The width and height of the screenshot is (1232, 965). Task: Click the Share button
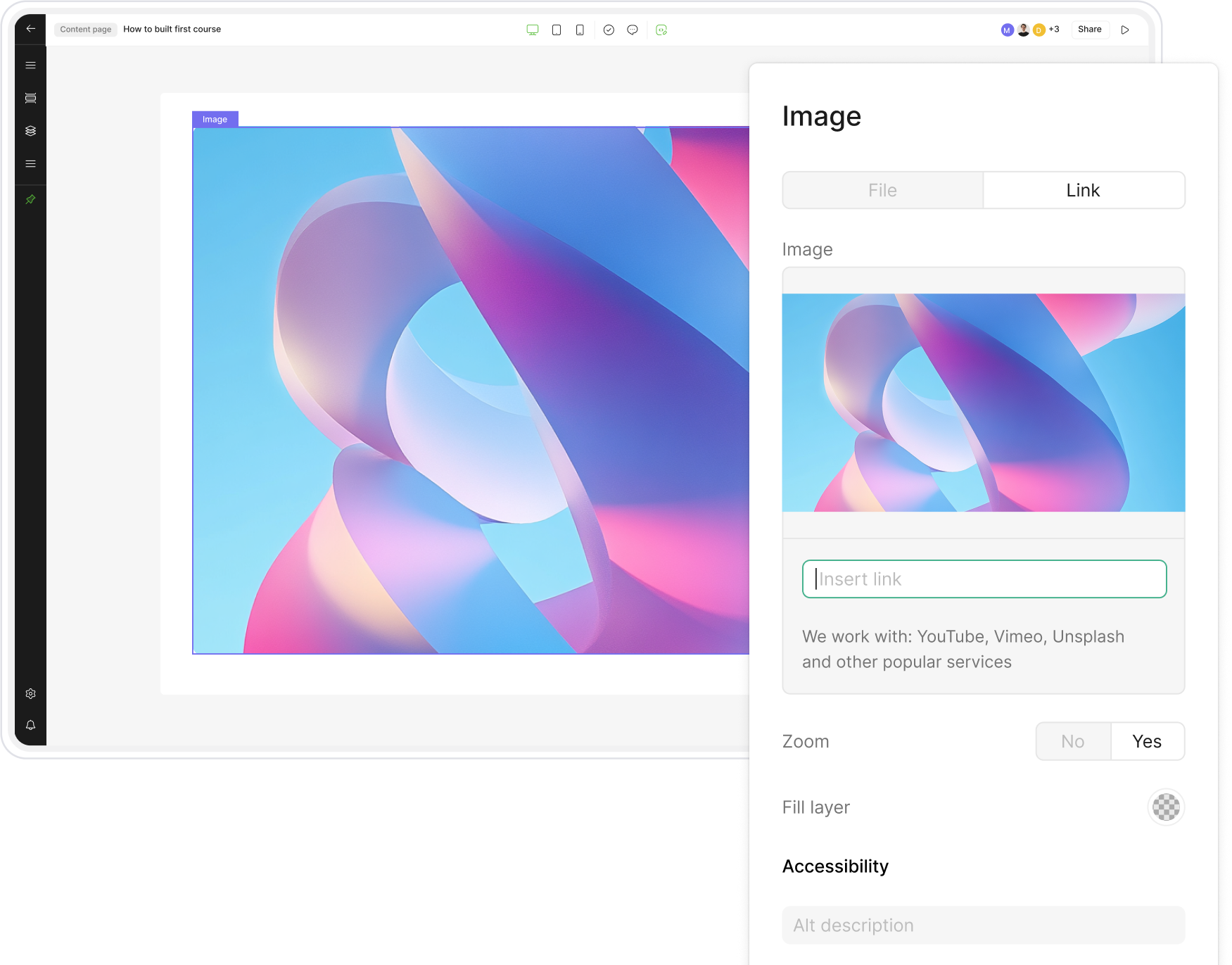pos(1089,30)
